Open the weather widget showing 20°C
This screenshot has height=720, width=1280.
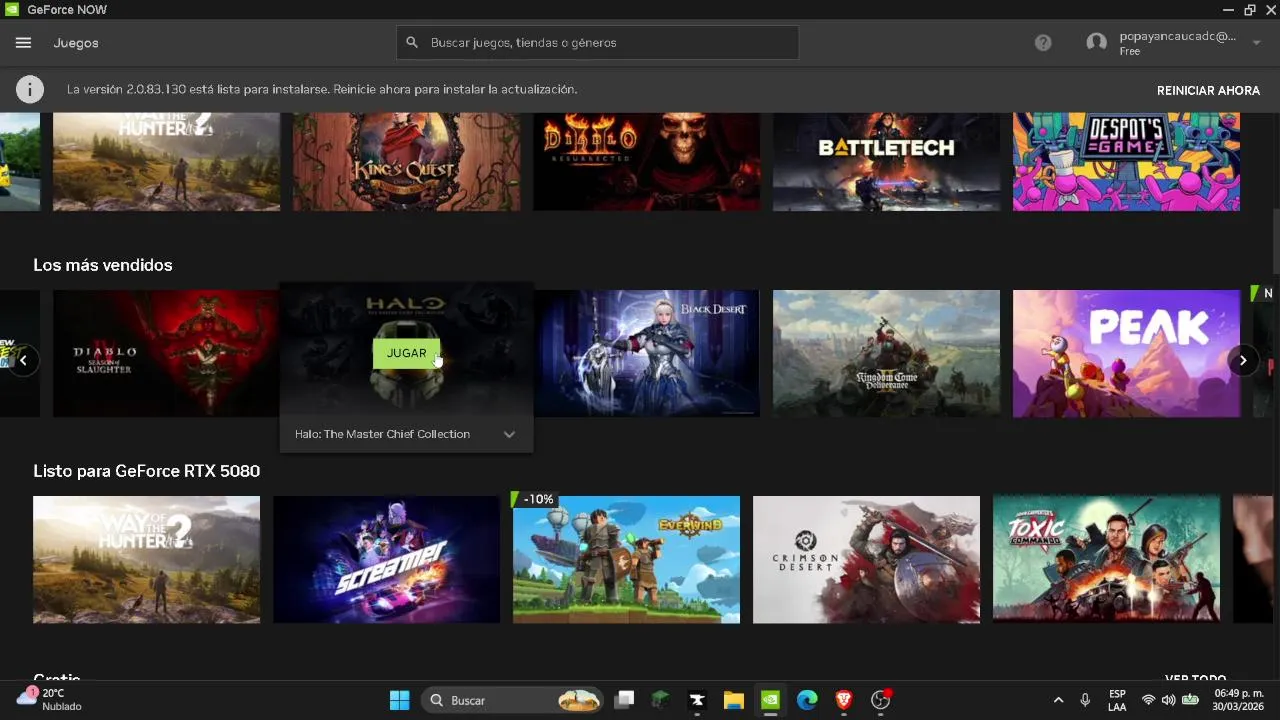[50, 699]
